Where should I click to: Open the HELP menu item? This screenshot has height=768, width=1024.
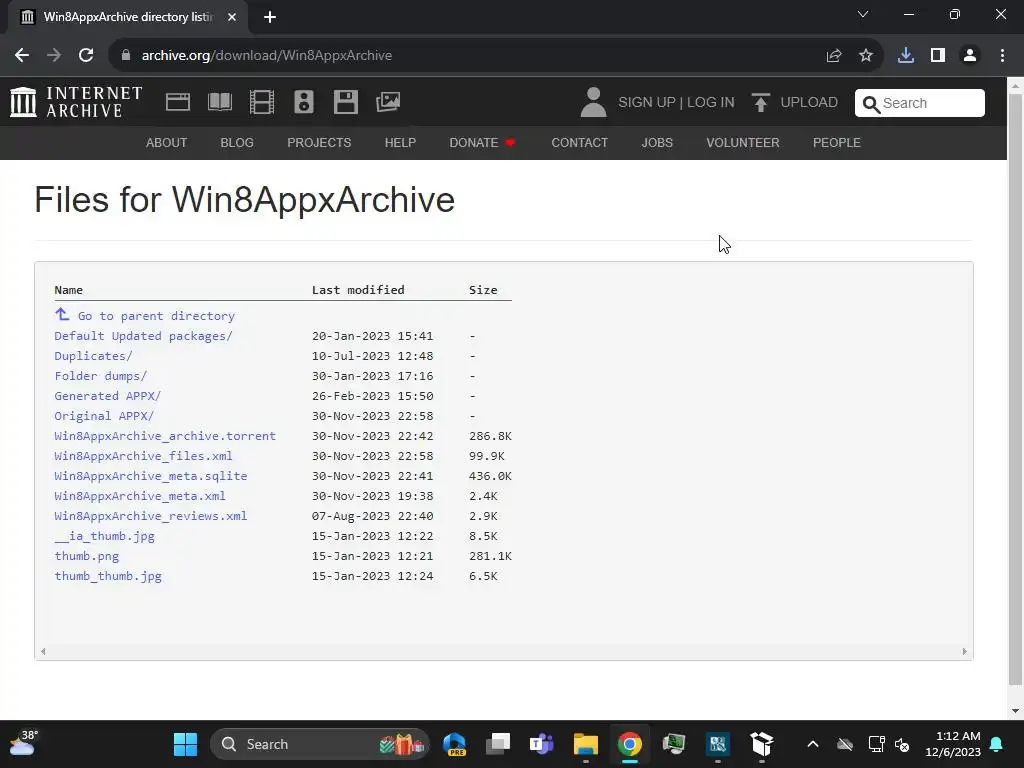[400, 142]
